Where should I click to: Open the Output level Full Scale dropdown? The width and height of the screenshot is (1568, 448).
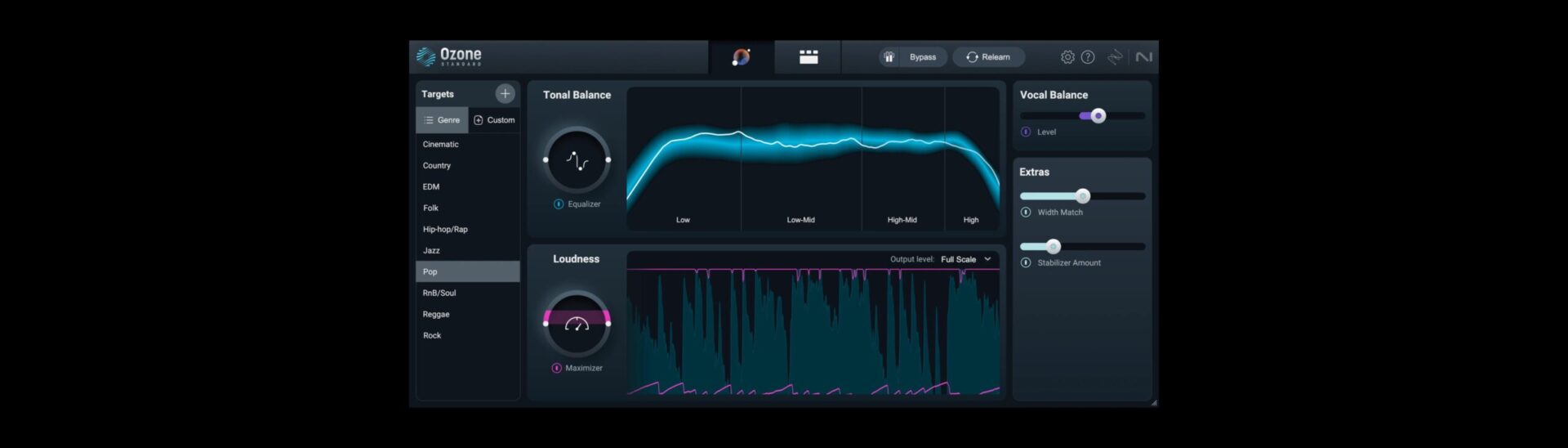click(965, 259)
